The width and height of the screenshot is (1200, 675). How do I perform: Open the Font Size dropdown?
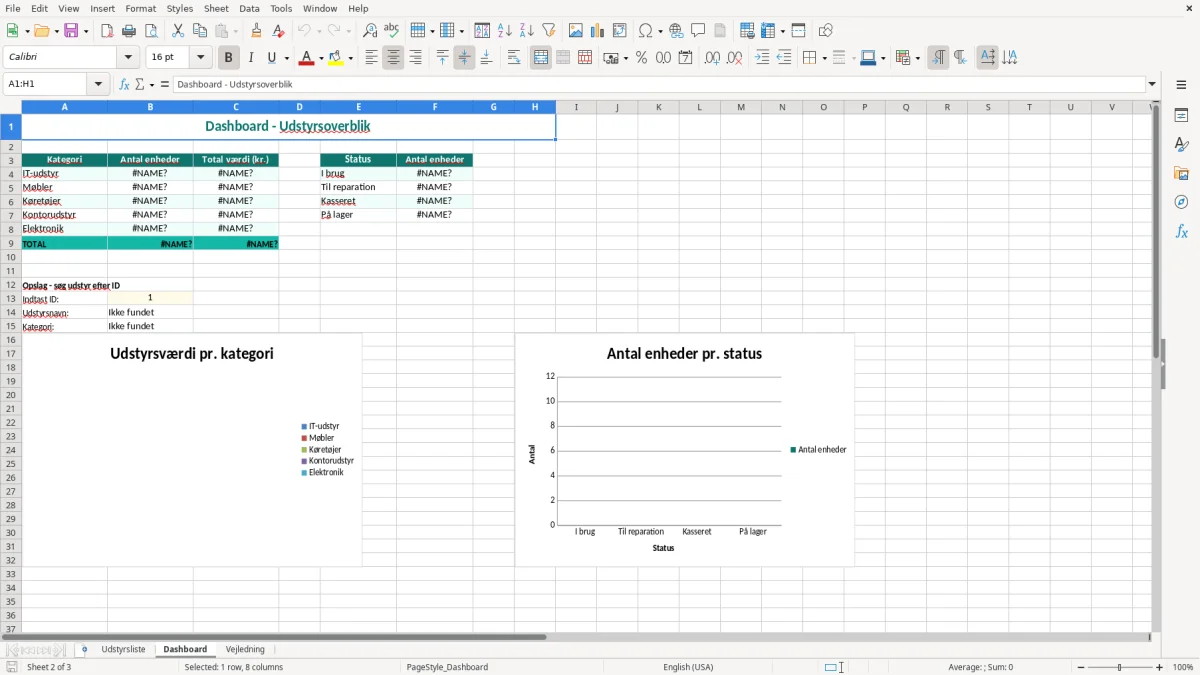201,58
